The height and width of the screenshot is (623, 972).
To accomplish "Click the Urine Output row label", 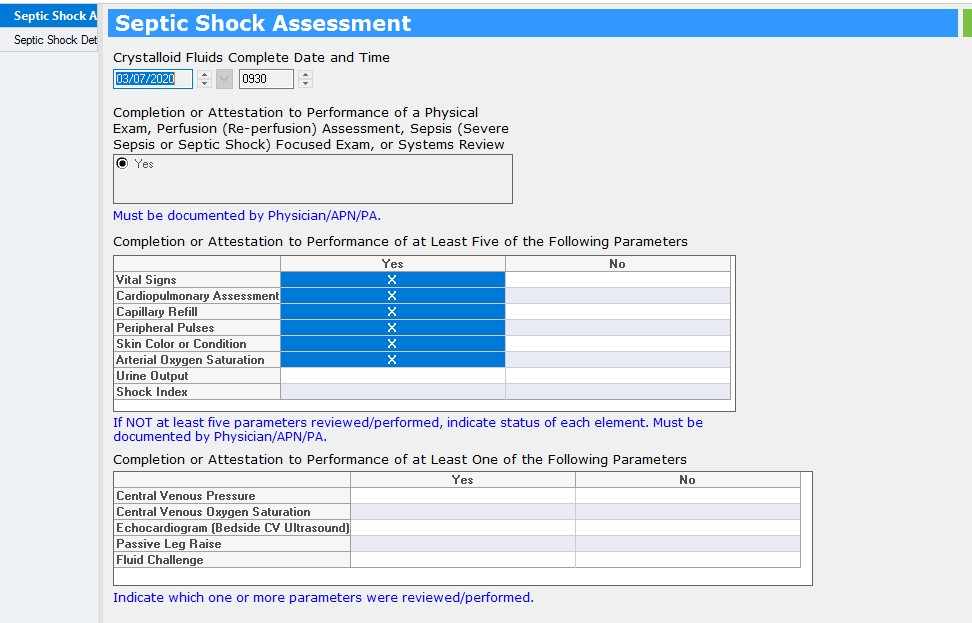I will (197, 376).
